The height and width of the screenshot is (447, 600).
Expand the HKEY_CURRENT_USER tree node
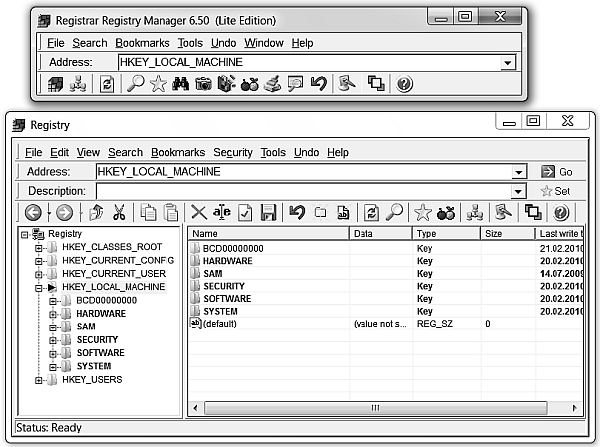click(38, 274)
